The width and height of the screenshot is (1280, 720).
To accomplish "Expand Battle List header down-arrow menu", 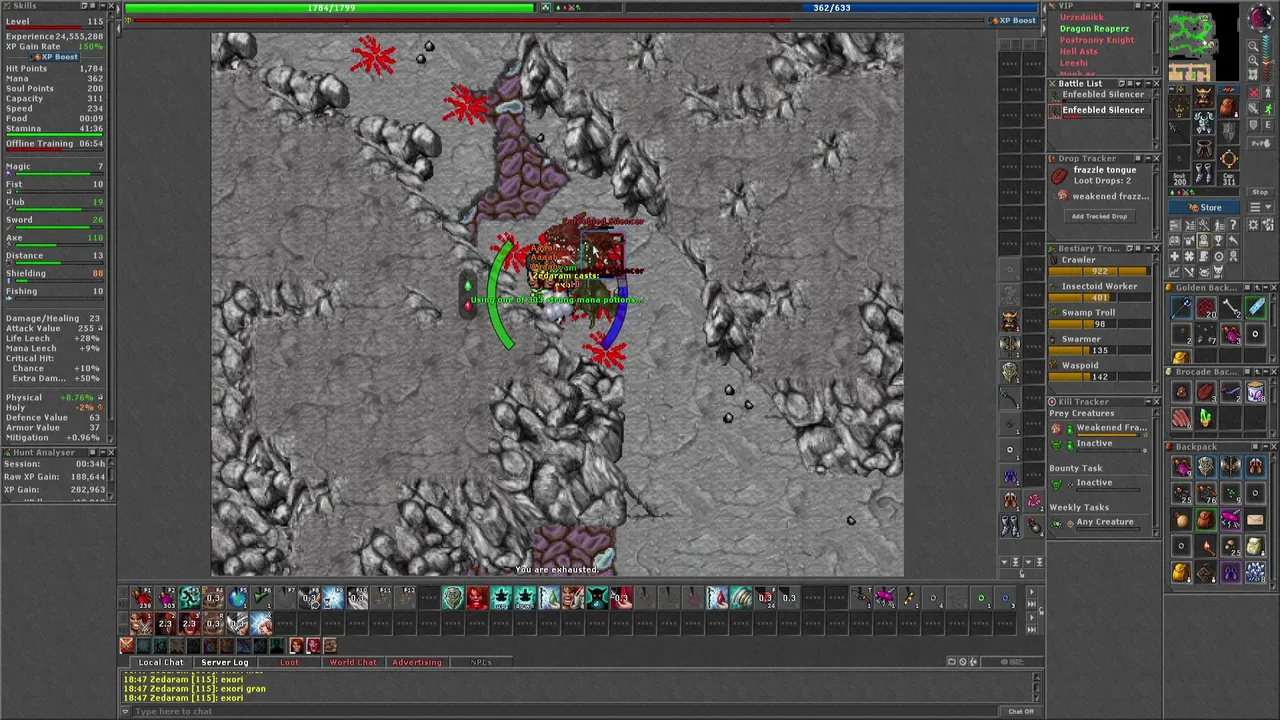I will [x=1138, y=83].
